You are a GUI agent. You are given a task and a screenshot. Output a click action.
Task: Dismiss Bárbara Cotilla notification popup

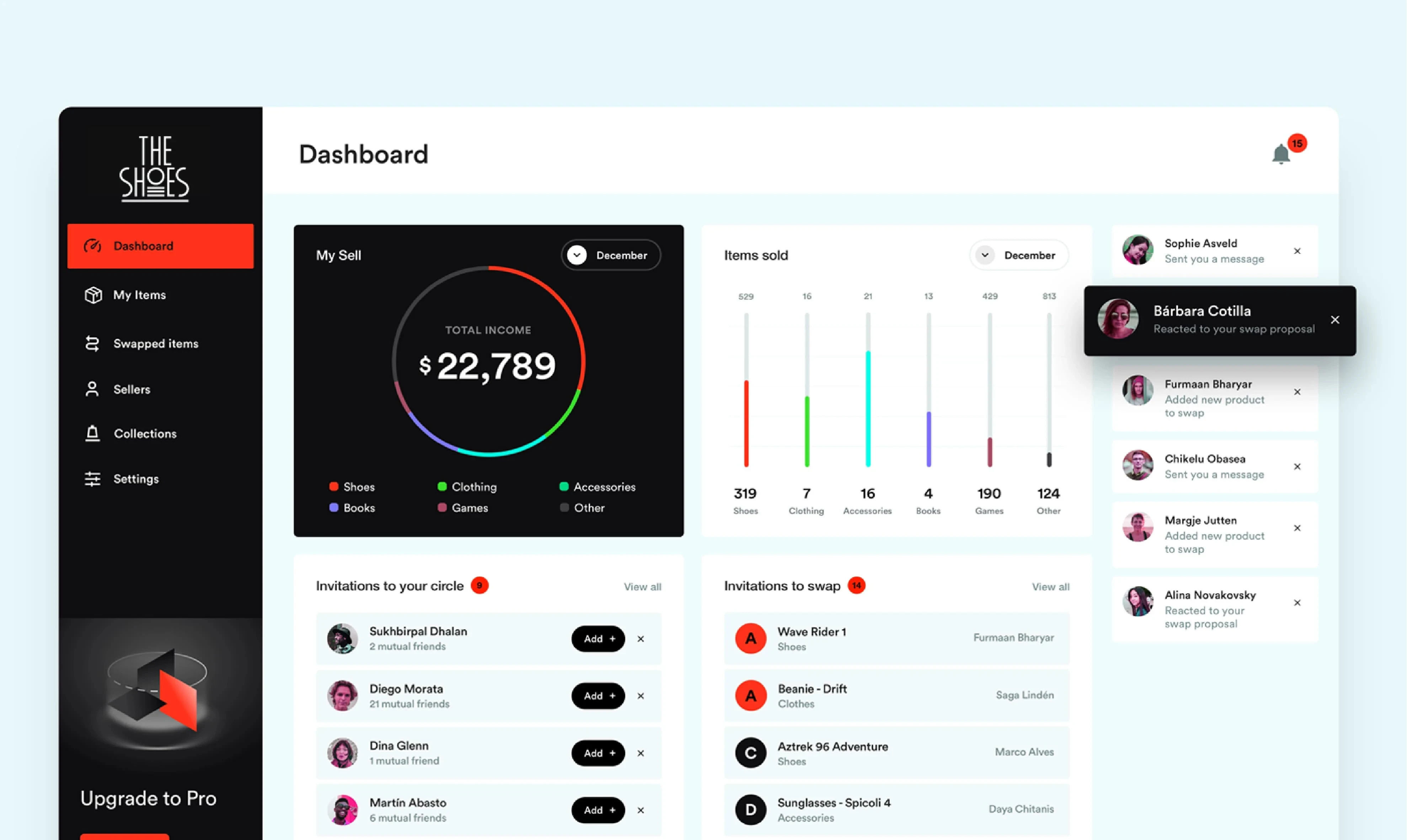point(1334,320)
